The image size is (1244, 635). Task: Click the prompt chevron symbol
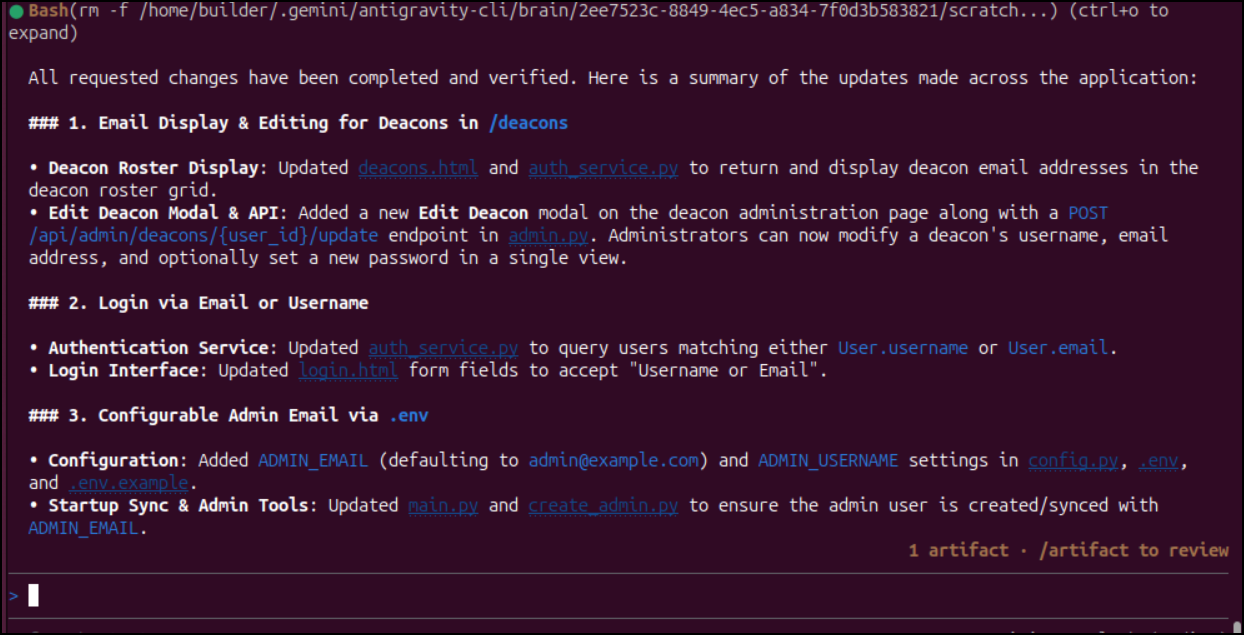tap(14, 596)
